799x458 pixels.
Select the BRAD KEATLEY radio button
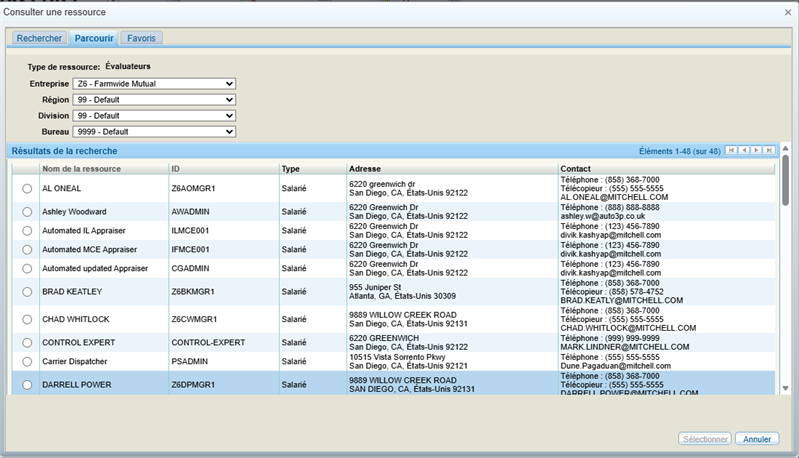pyautogui.click(x=27, y=293)
